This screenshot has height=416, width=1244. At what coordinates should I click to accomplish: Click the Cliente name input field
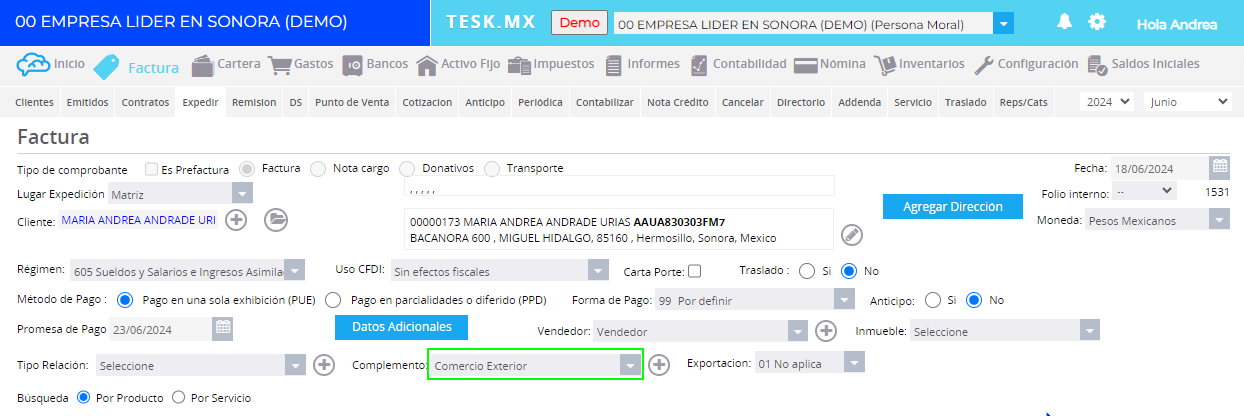click(138, 220)
